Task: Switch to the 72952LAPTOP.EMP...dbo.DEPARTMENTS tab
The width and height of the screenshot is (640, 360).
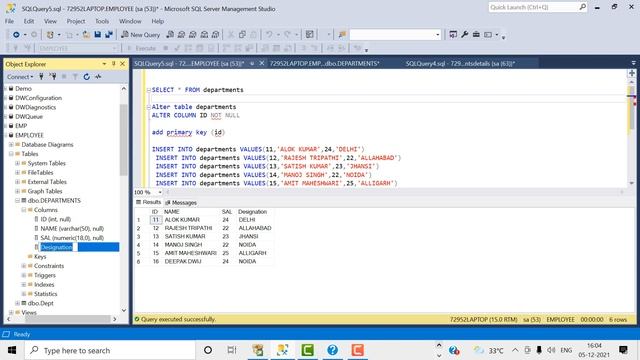Action: pos(324,63)
